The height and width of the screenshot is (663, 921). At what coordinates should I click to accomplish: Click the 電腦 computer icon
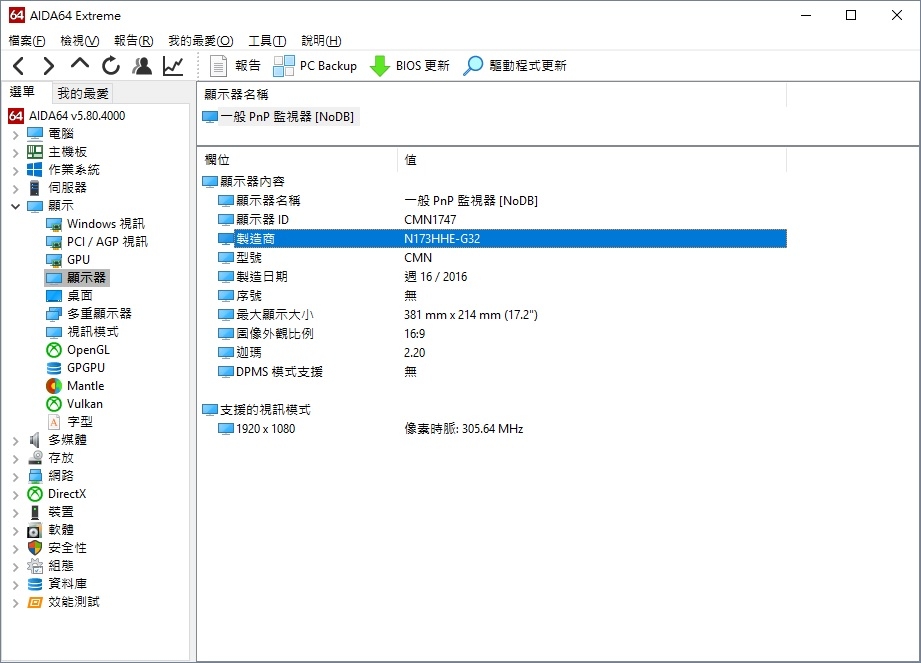pyautogui.click(x=35, y=134)
